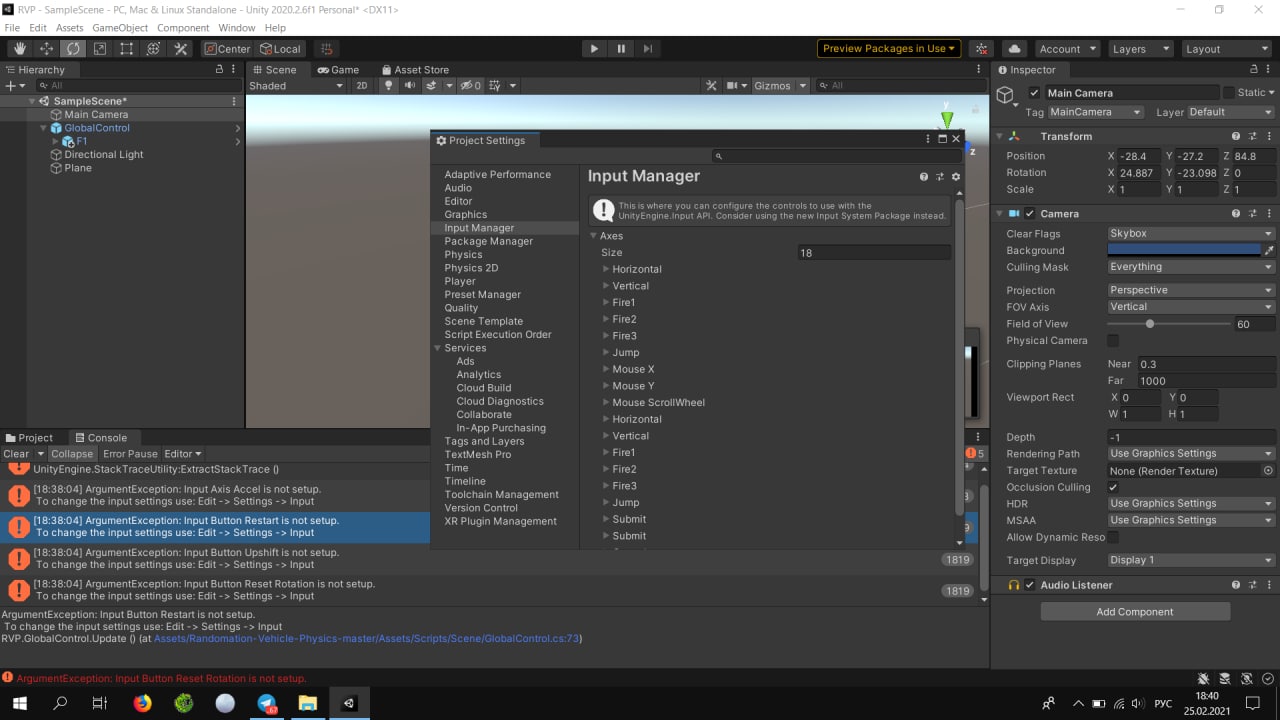Viewport: 1280px width, 720px height.
Task: Open Input Manager gear menu
Action: tap(956, 176)
